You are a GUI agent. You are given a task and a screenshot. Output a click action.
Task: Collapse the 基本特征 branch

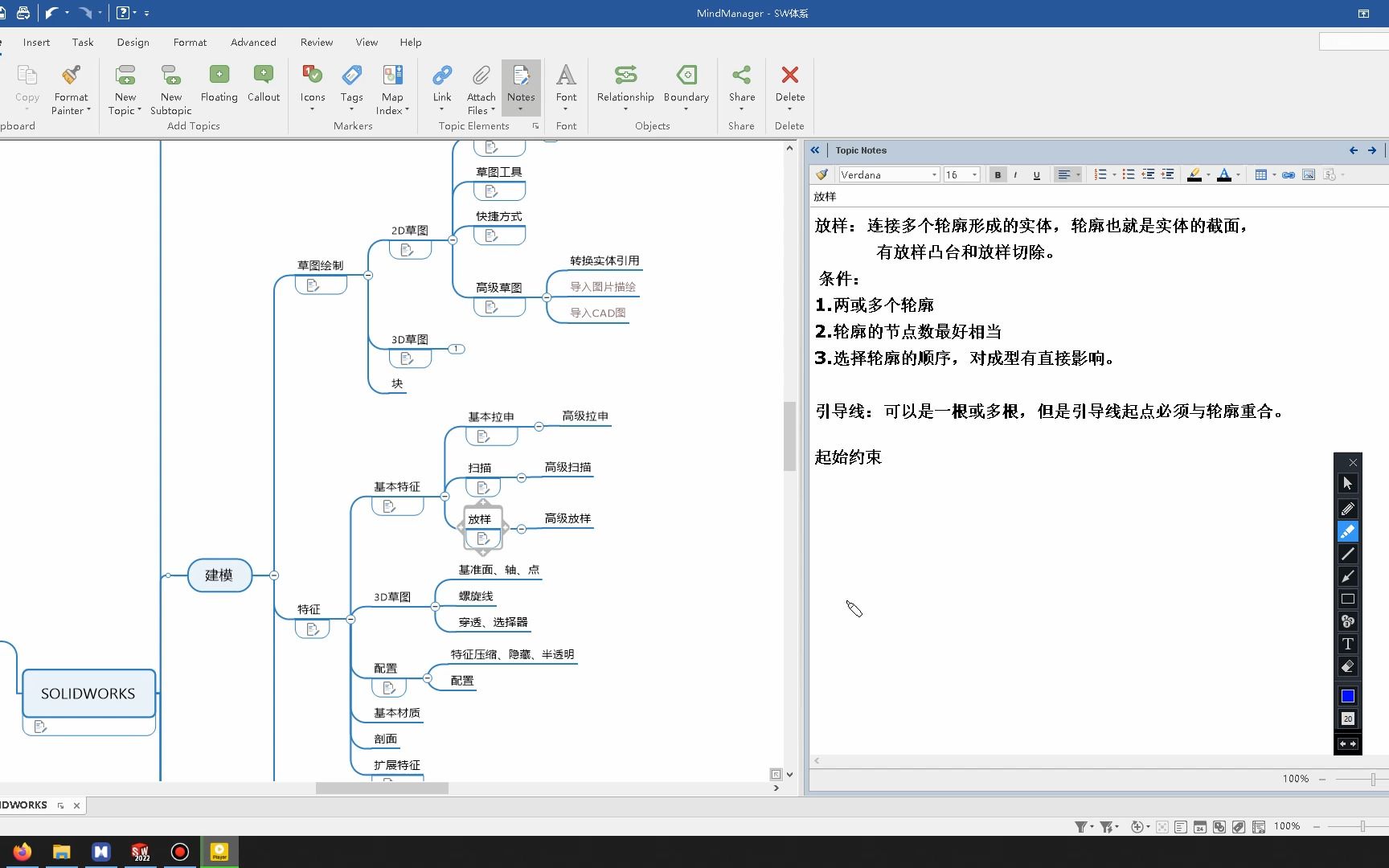445,496
